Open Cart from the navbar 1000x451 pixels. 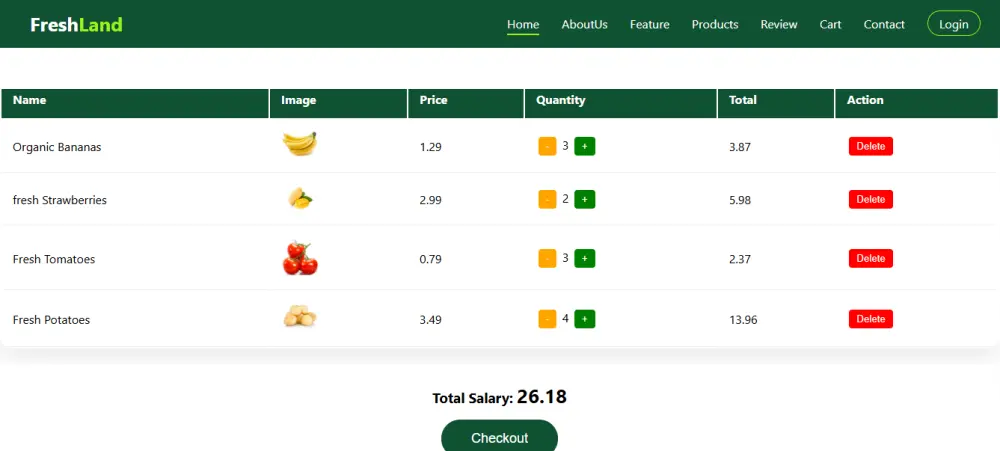point(830,24)
